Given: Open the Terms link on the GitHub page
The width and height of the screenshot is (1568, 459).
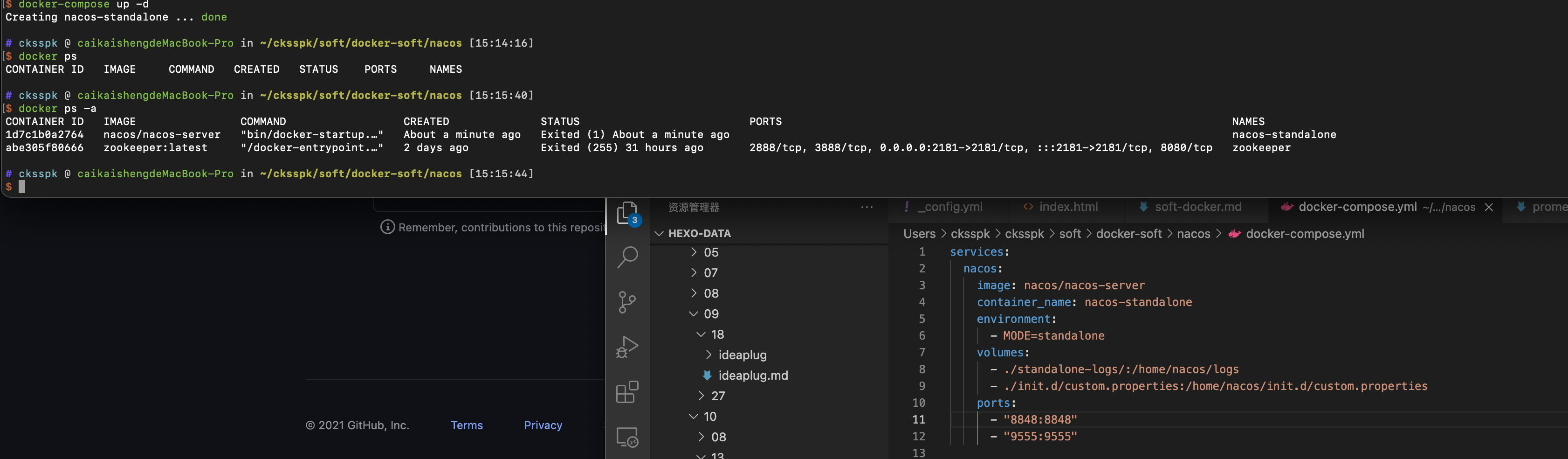Looking at the screenshot, I should (x=466, y=425).
